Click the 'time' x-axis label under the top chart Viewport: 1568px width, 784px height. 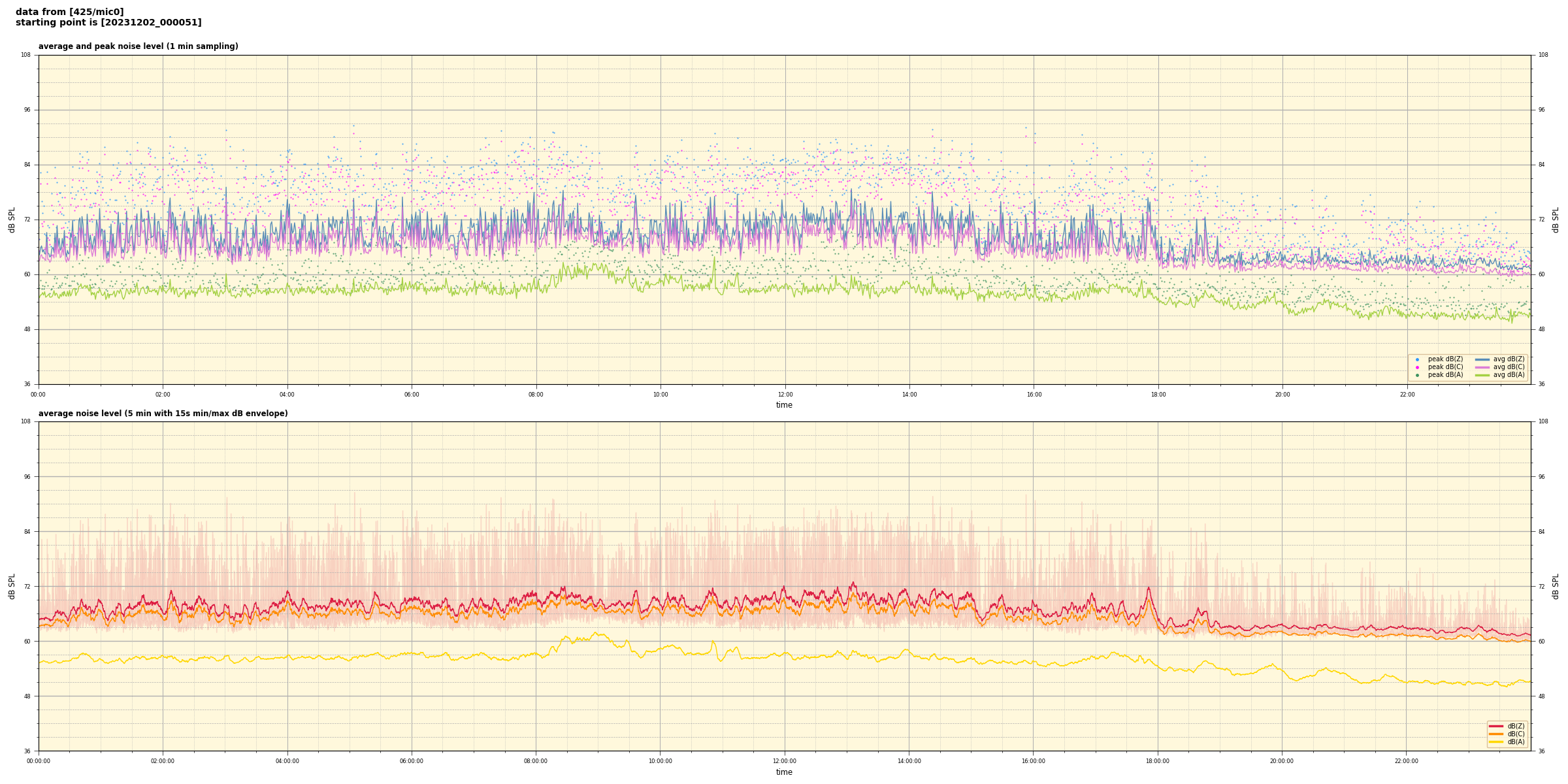(784, 405)
